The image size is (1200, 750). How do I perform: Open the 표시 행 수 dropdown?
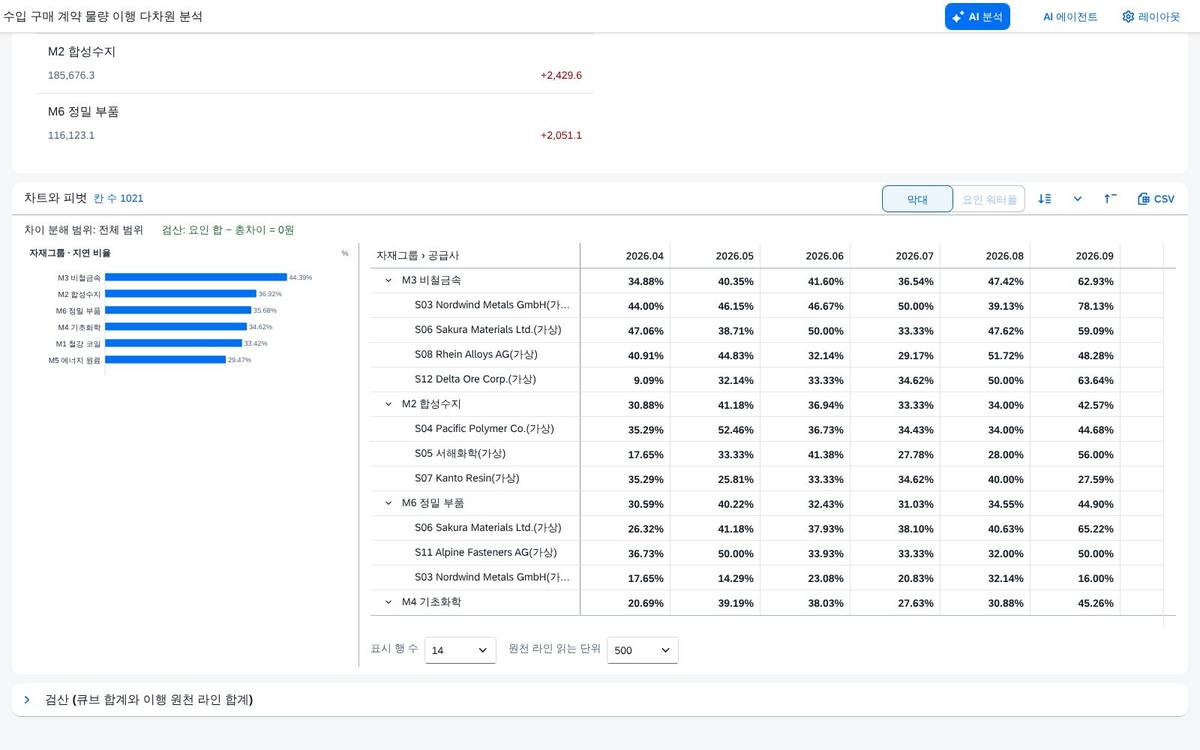click(460, 650)
